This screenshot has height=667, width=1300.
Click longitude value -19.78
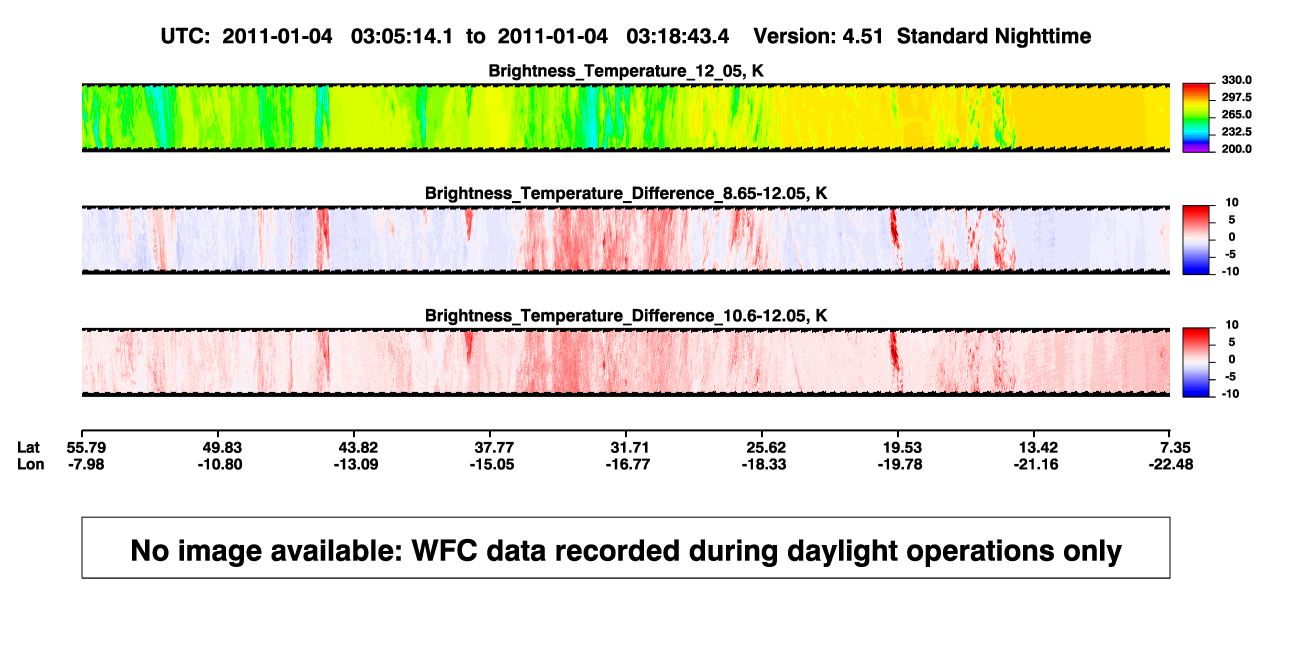click(898, 464)
